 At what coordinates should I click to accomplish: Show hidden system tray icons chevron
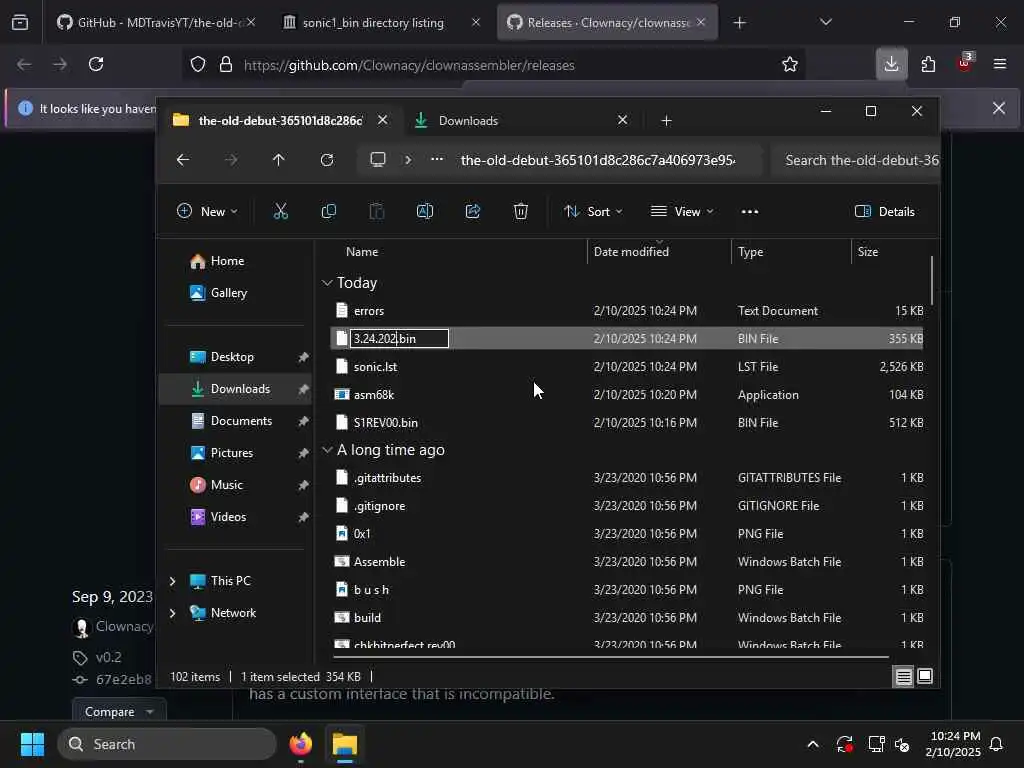(x=812, y=744)
